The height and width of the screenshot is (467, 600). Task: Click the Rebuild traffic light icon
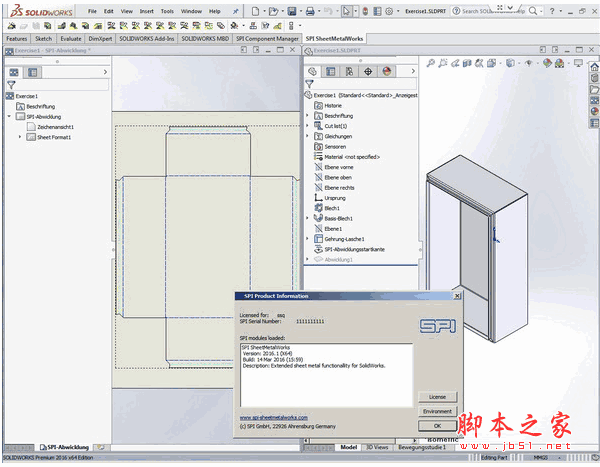(x=365, y=11)
